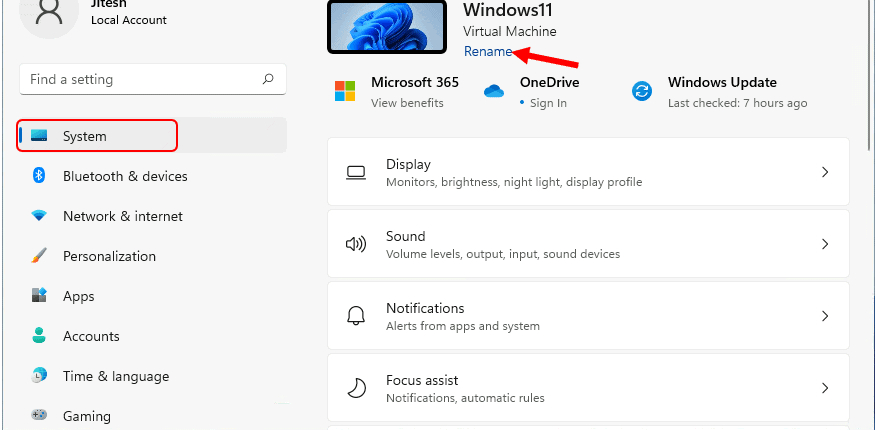This screenshot has width=880, height=430.
Task: Open Windows Update last checked status
Action: pos(737,103)
